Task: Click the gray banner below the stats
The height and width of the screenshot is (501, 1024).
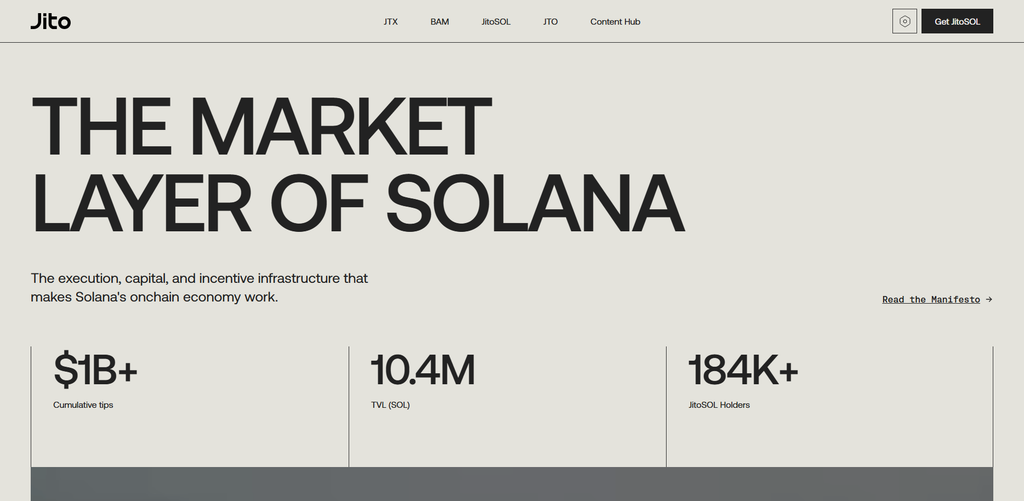Action: [512, 484]
